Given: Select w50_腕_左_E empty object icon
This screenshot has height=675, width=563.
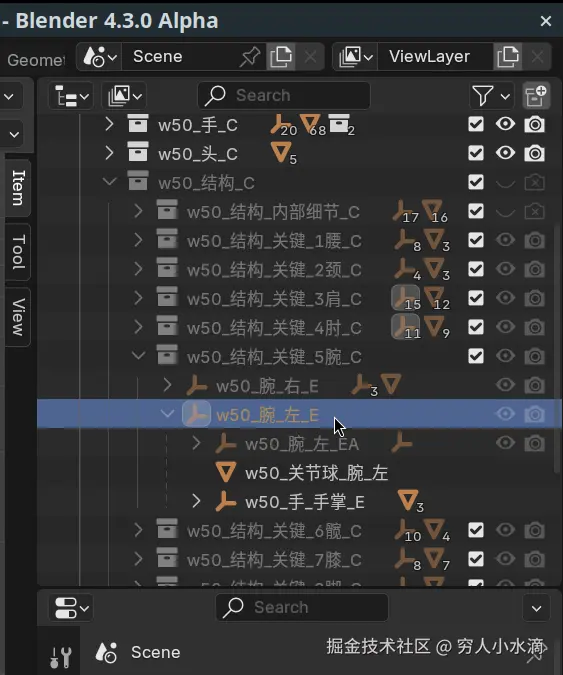Looking at the screenshot, I should [x=196, y=414].
